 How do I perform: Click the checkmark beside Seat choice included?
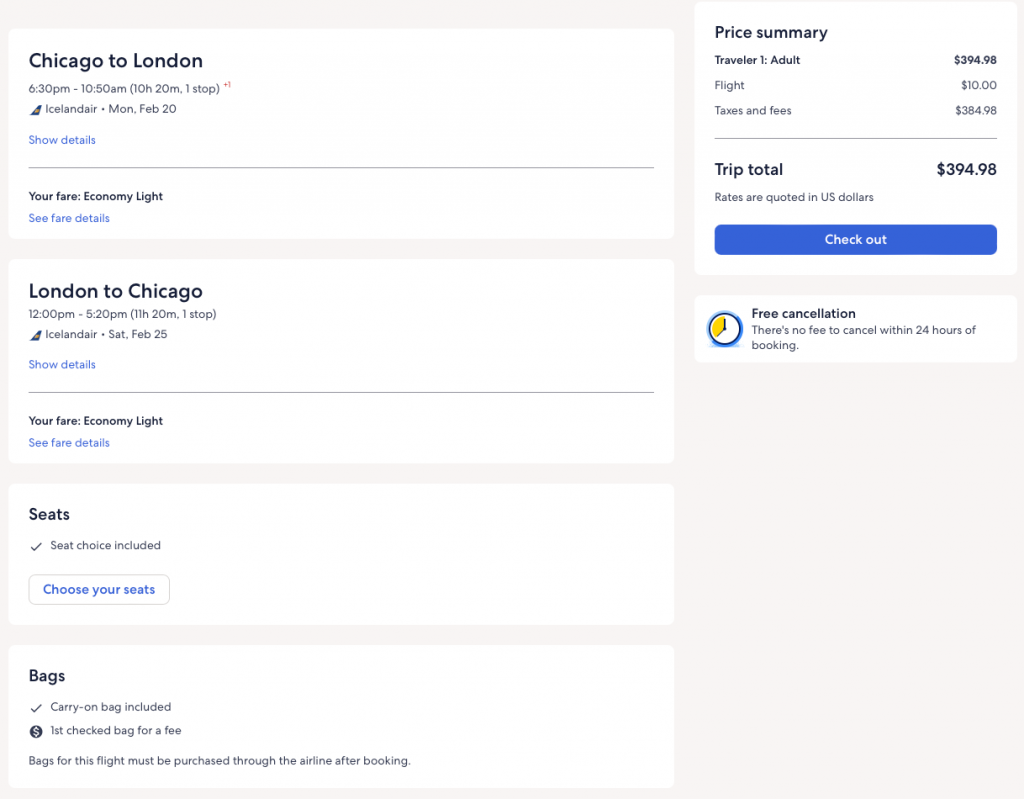[x=37, y=546]
